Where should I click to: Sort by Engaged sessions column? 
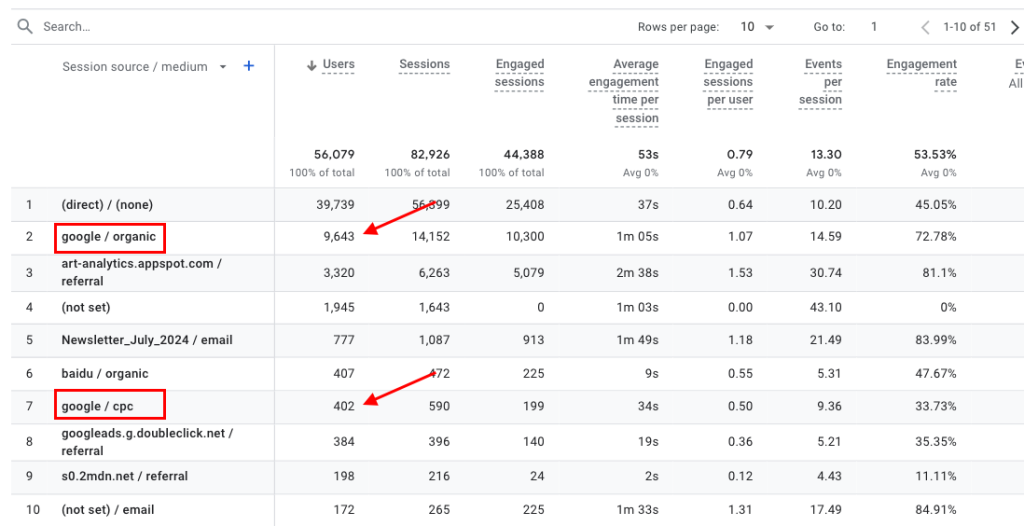point(519,73)
